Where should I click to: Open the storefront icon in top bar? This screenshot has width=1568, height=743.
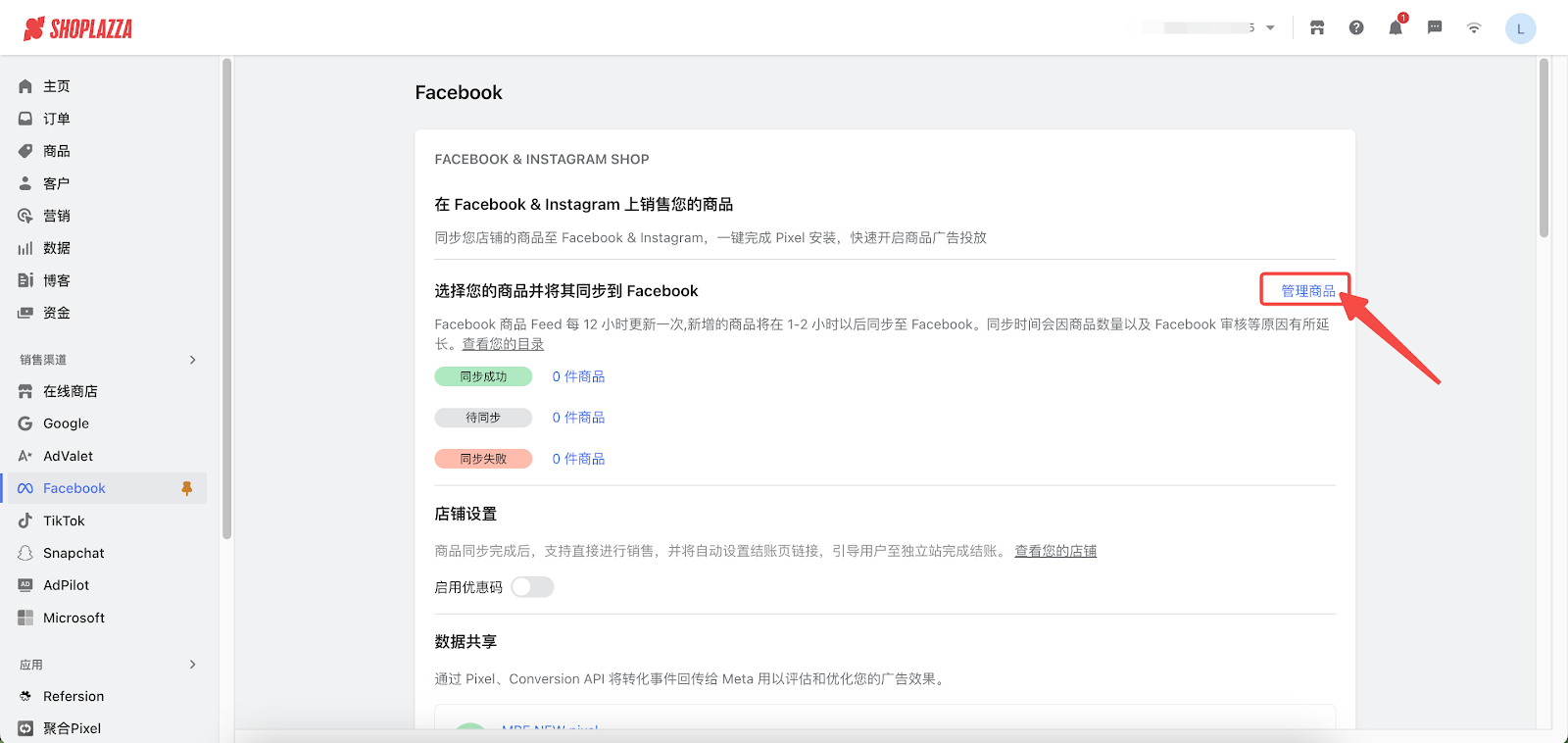(x=1317, y=27)
